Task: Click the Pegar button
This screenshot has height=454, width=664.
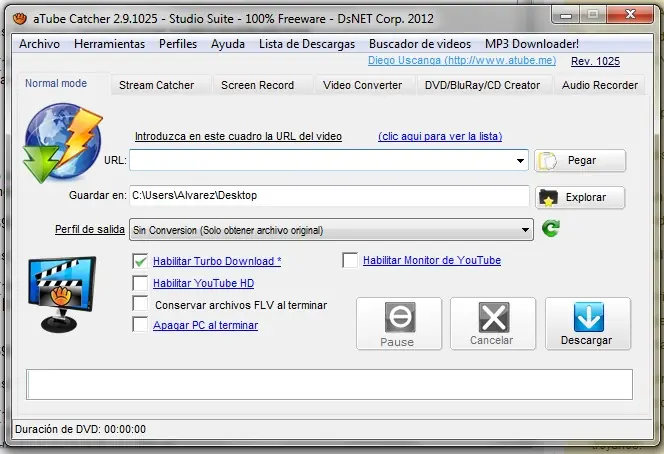Action: 580,161
